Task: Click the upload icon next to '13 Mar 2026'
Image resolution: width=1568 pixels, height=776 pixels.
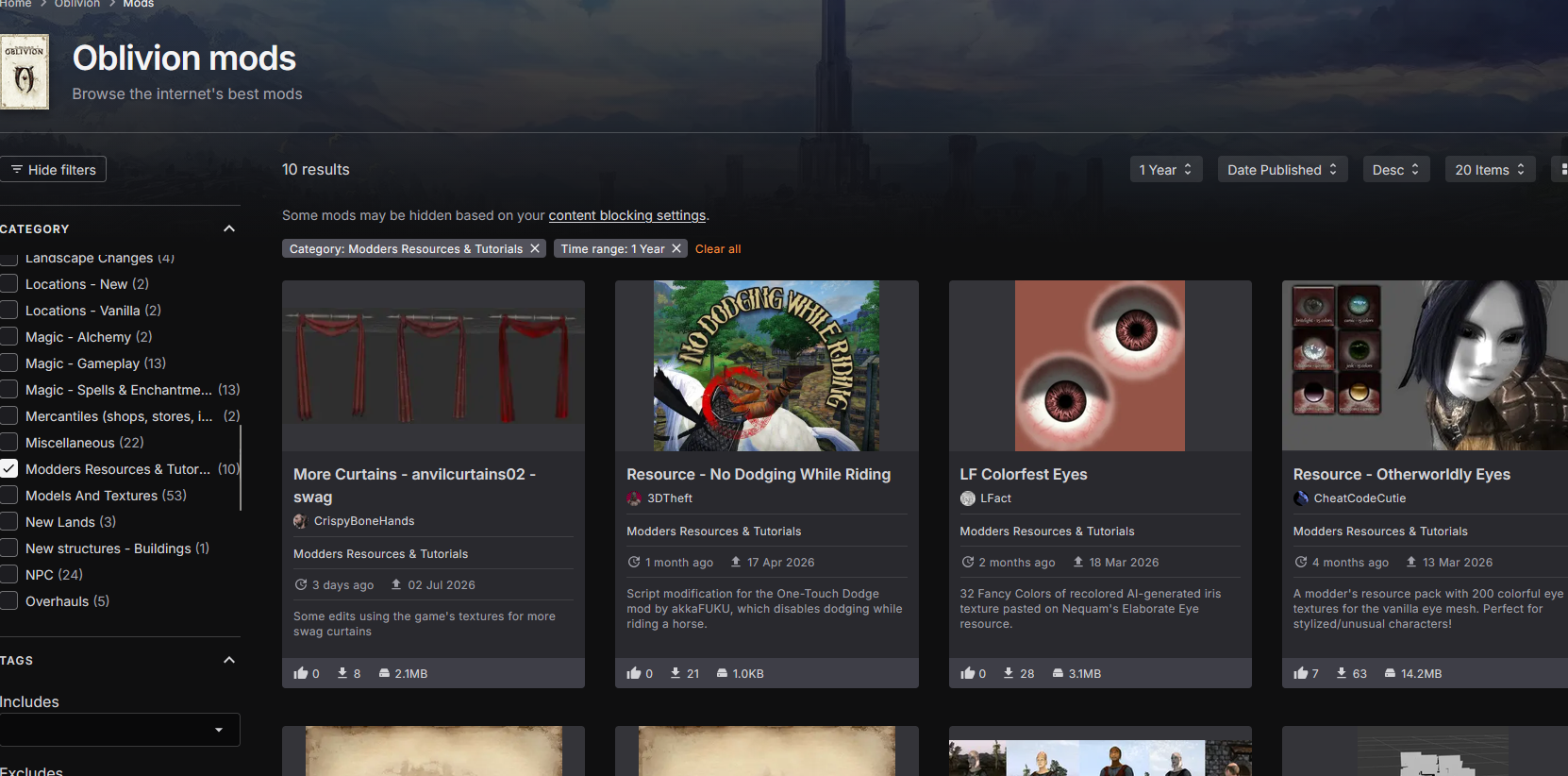Action: click(x=1411, y=562)
